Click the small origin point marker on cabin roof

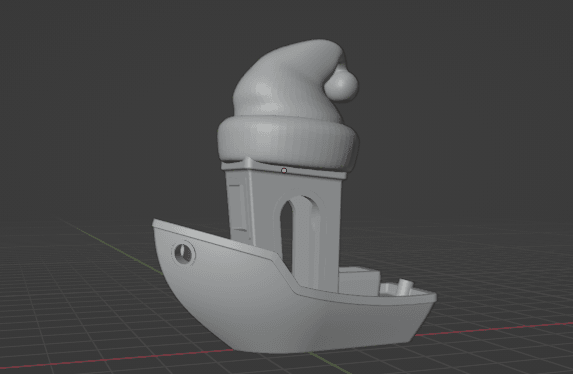284,171
